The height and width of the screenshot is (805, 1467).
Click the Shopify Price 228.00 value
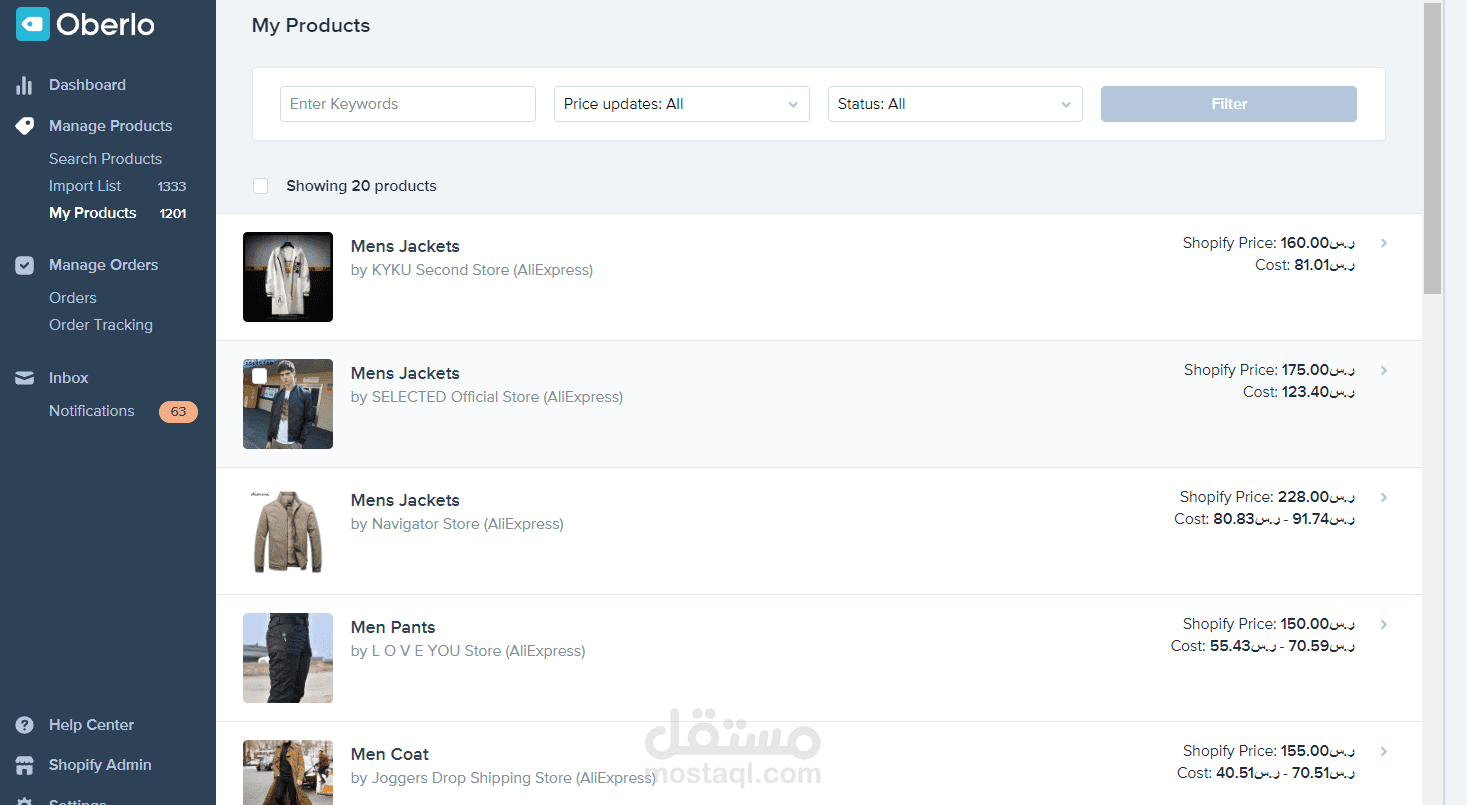1317,497
